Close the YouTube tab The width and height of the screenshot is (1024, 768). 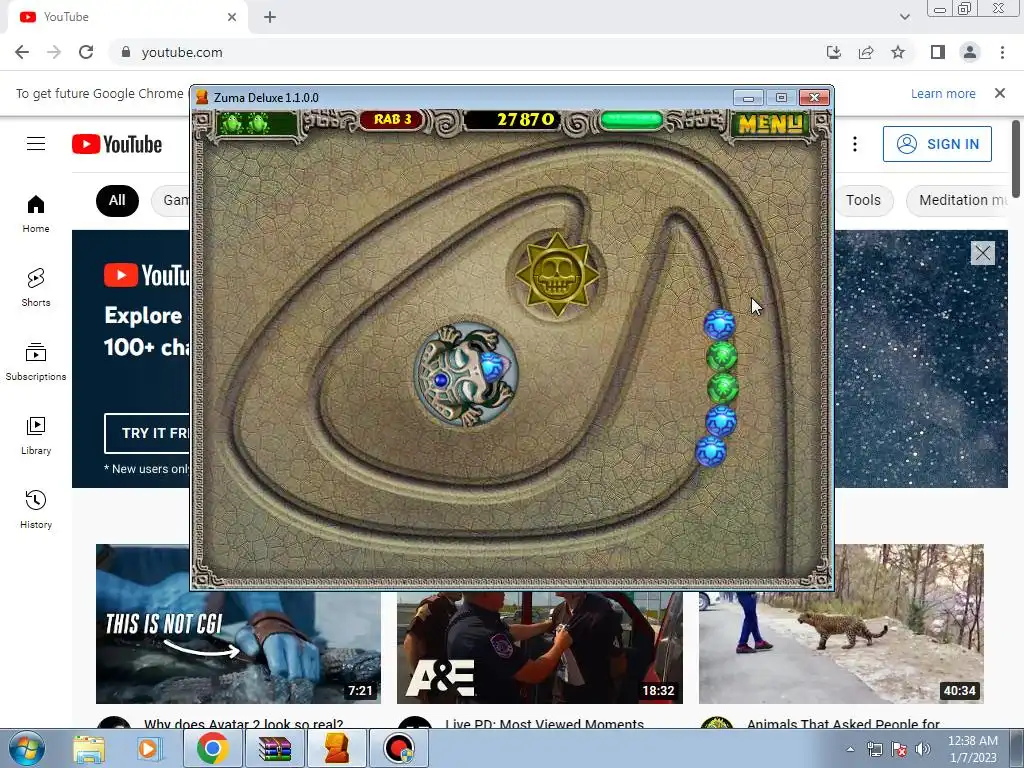(232, 17)
